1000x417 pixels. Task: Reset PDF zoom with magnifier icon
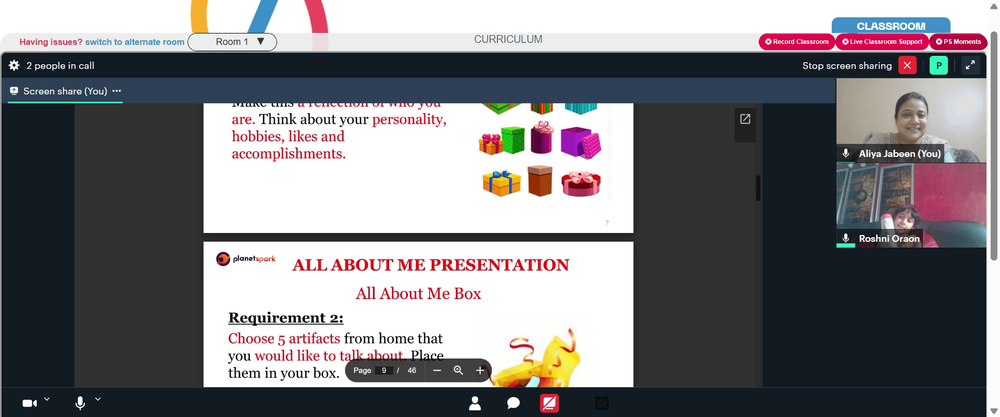click(458, 370)
